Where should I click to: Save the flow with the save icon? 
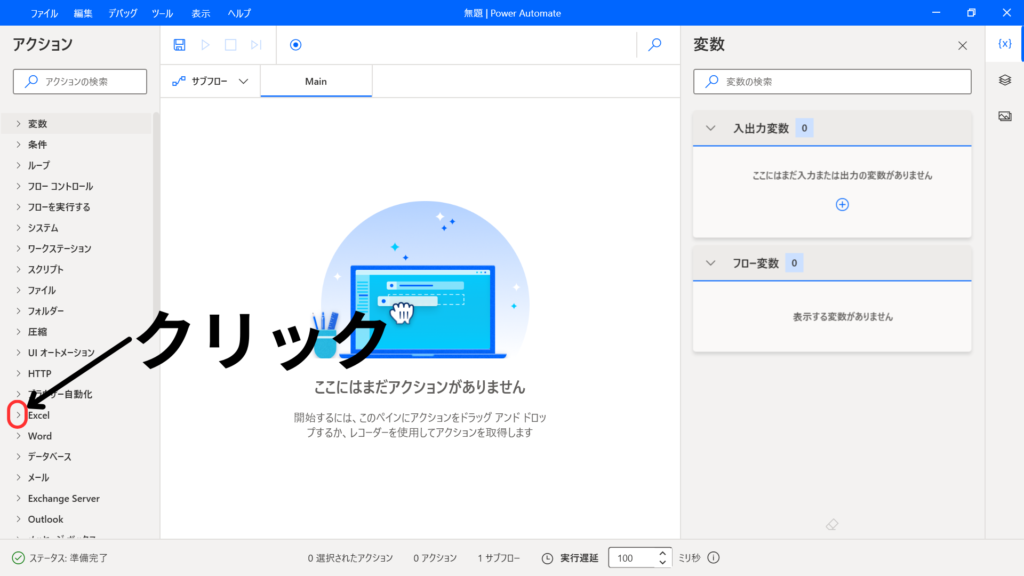point(179,44)
